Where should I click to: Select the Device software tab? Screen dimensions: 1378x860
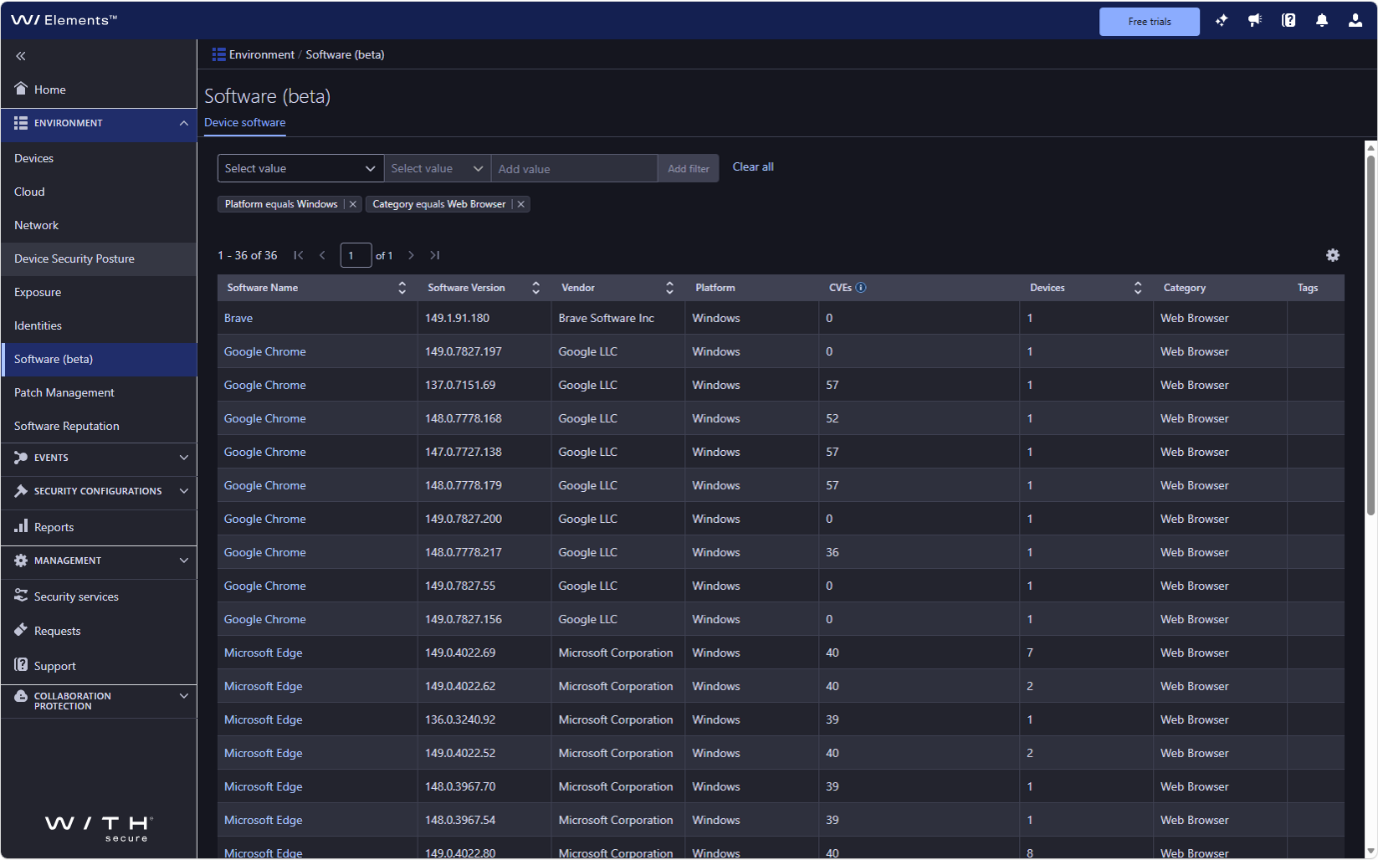245,123
